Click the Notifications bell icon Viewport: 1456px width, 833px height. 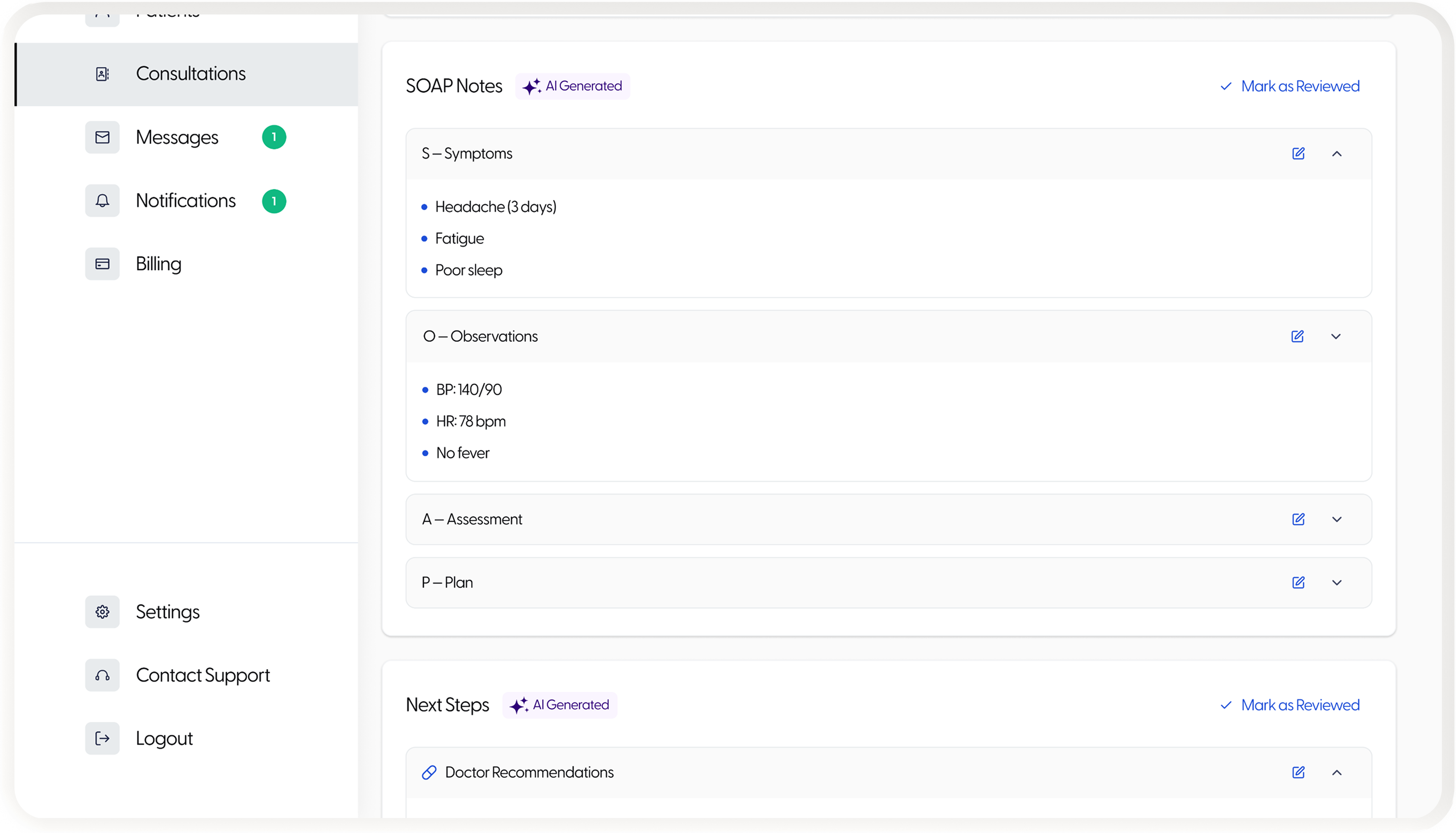pos(102,201)
